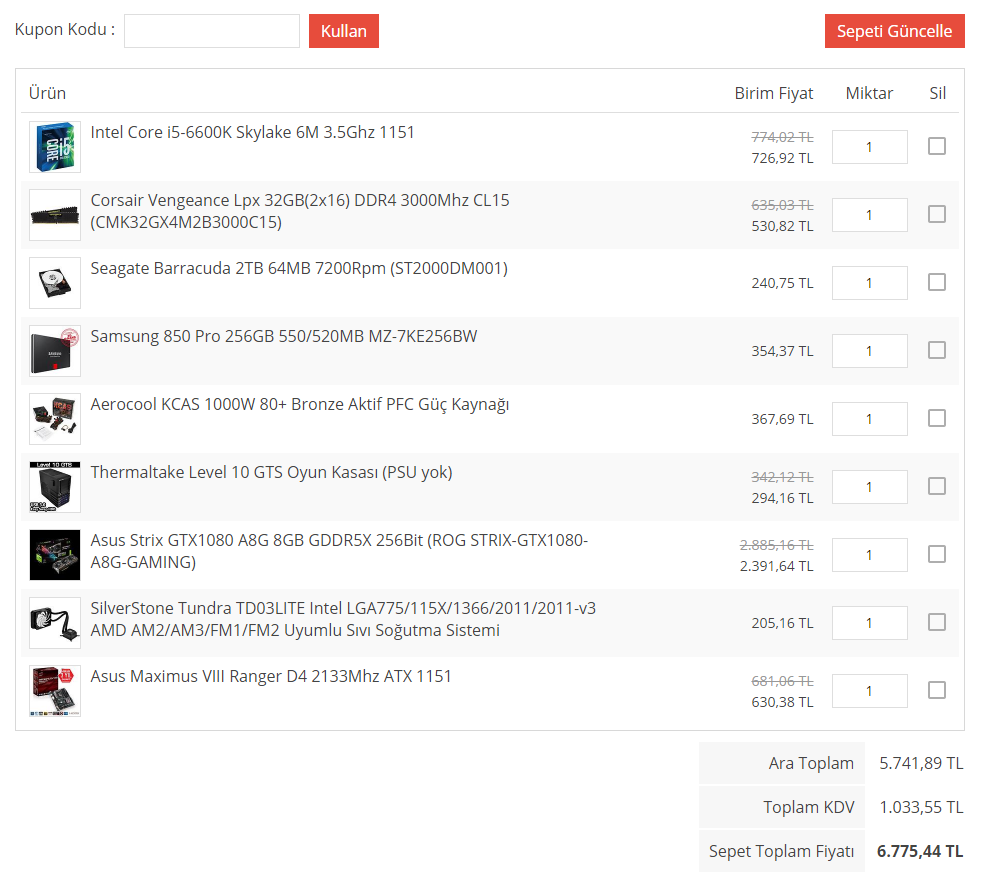Open Thermaltake Level 10 GTS case thumbnail
Viewport: 981px width, 880px height.
55,487
